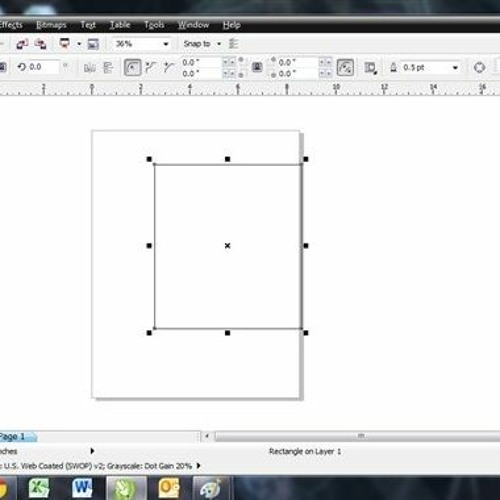Click the Options icon beside Snap to
Screen dimensions: 500x500
point(234,44)
